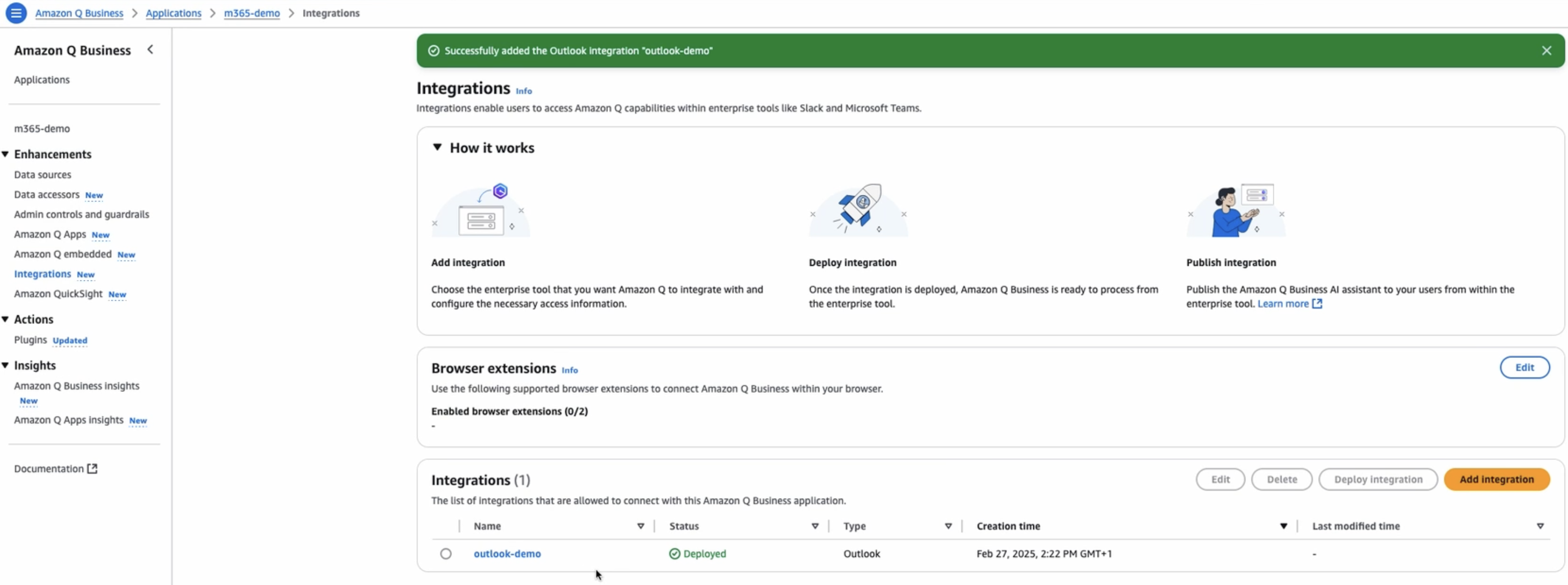Open Plugins under Actions

tap(31, 339)
